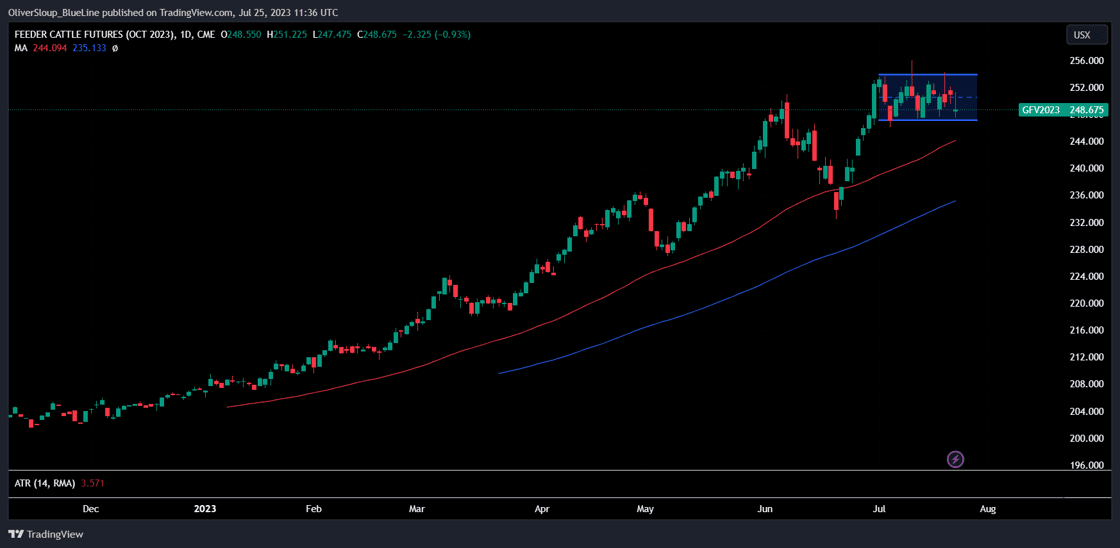The height and width of the screenshot is (548, 1120).
Task: Click the 244.000 price axis label
Action: click(x=1088, y=141)
